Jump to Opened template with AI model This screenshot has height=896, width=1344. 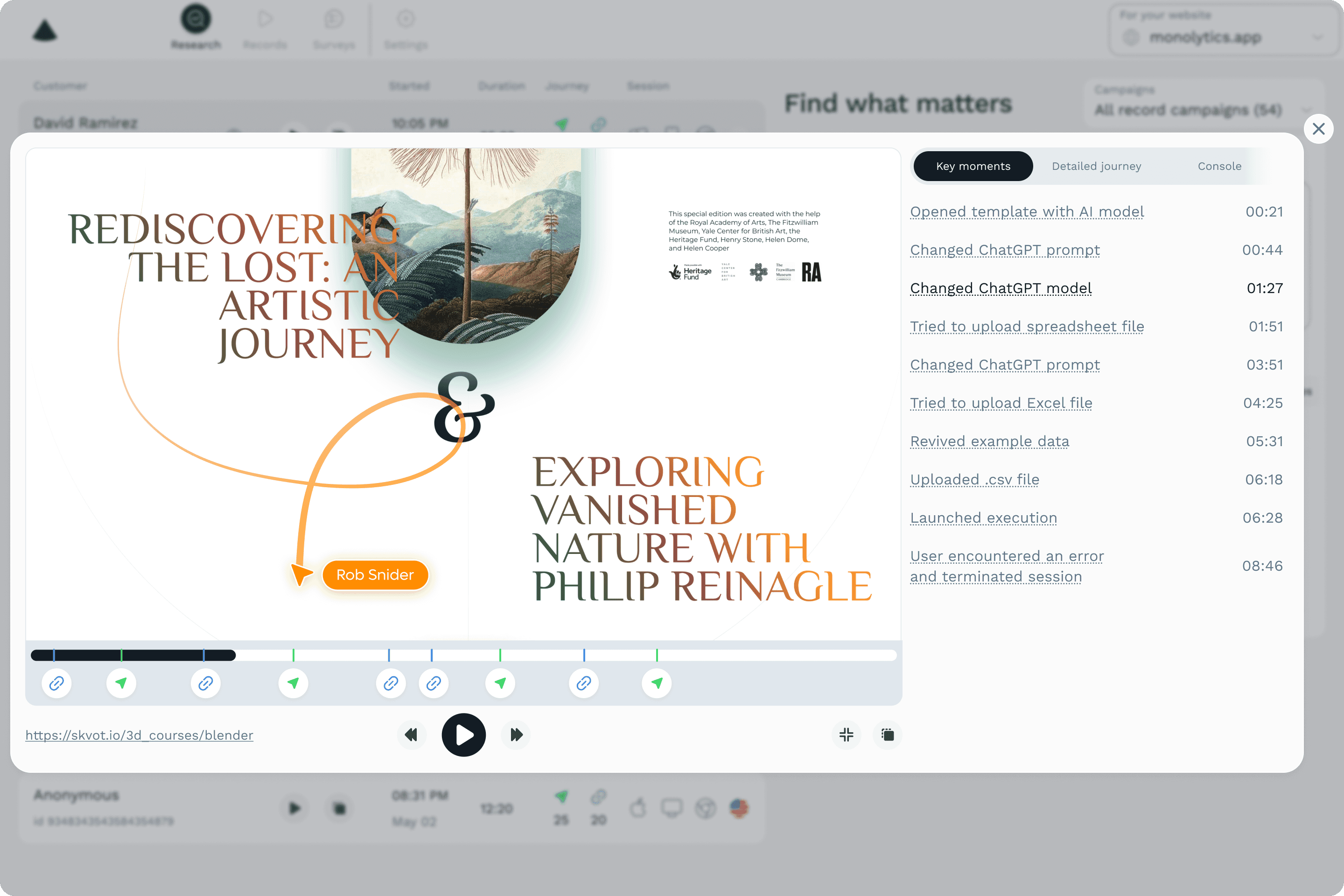pyautogui.click(x=1026, y=212)
